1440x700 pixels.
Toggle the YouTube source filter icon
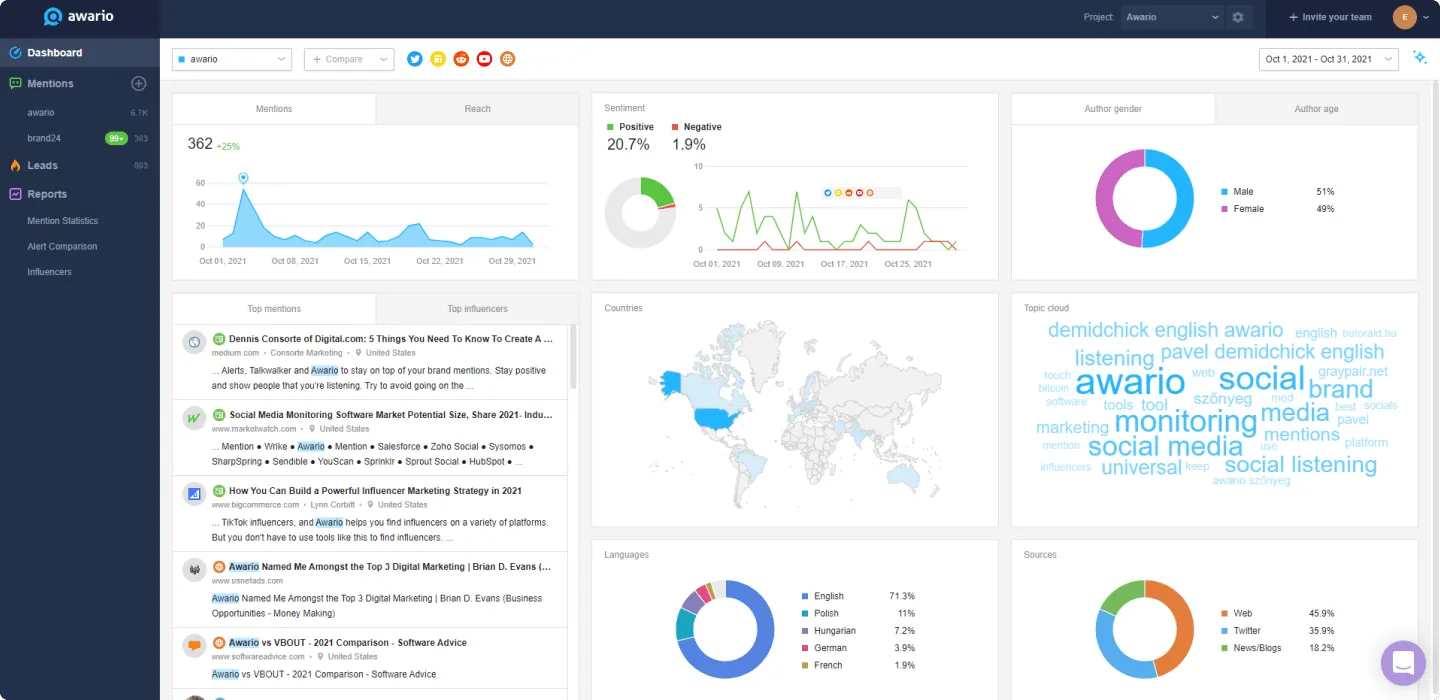tap(484, 59)
